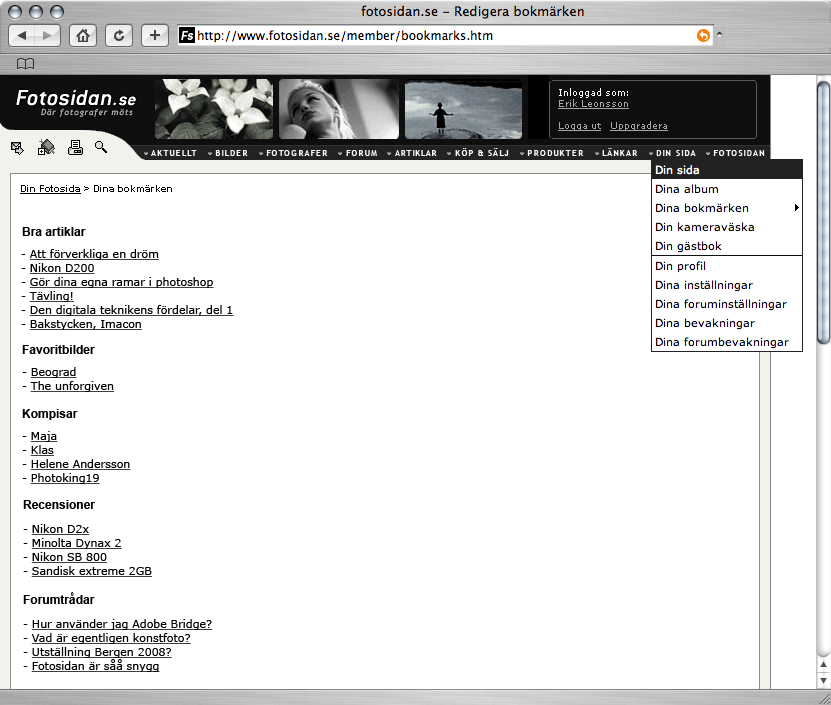Click the magnifying glass search icon
This screenshot has width=831, height=705.
pyautogui.click(x=101, y=147)
